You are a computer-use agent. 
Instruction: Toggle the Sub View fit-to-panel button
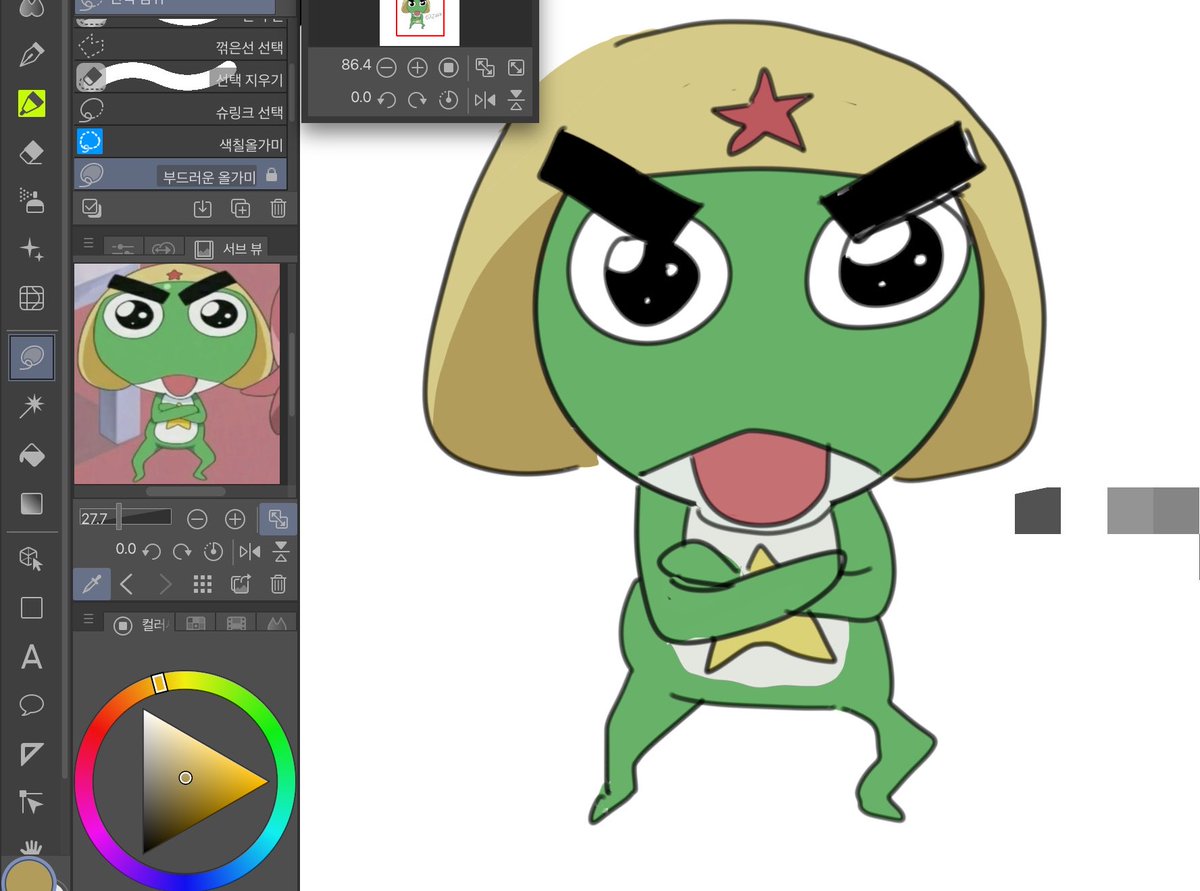278,519
